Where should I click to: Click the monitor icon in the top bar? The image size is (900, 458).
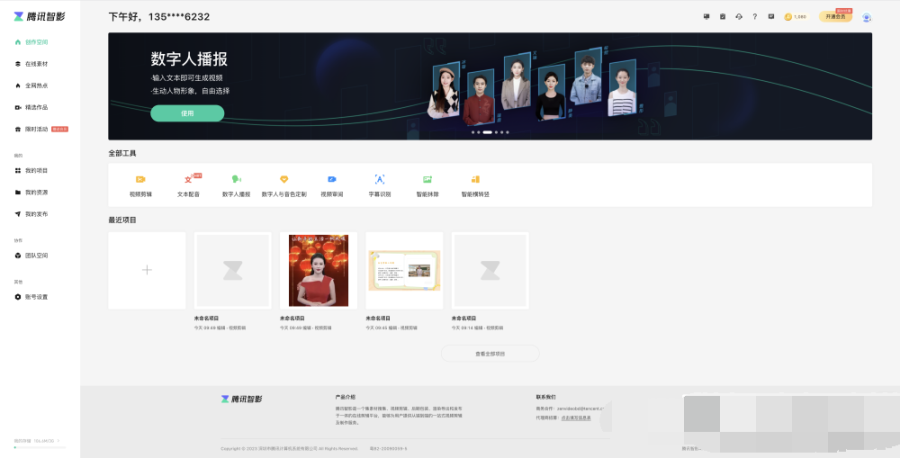click(707, 17)
